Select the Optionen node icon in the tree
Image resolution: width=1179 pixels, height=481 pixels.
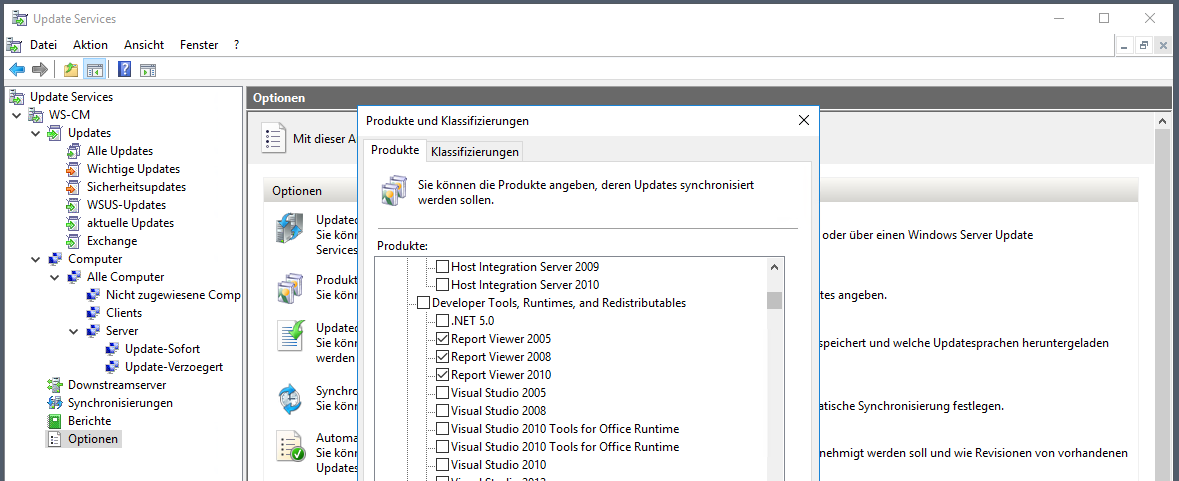[x=54, y=439]
